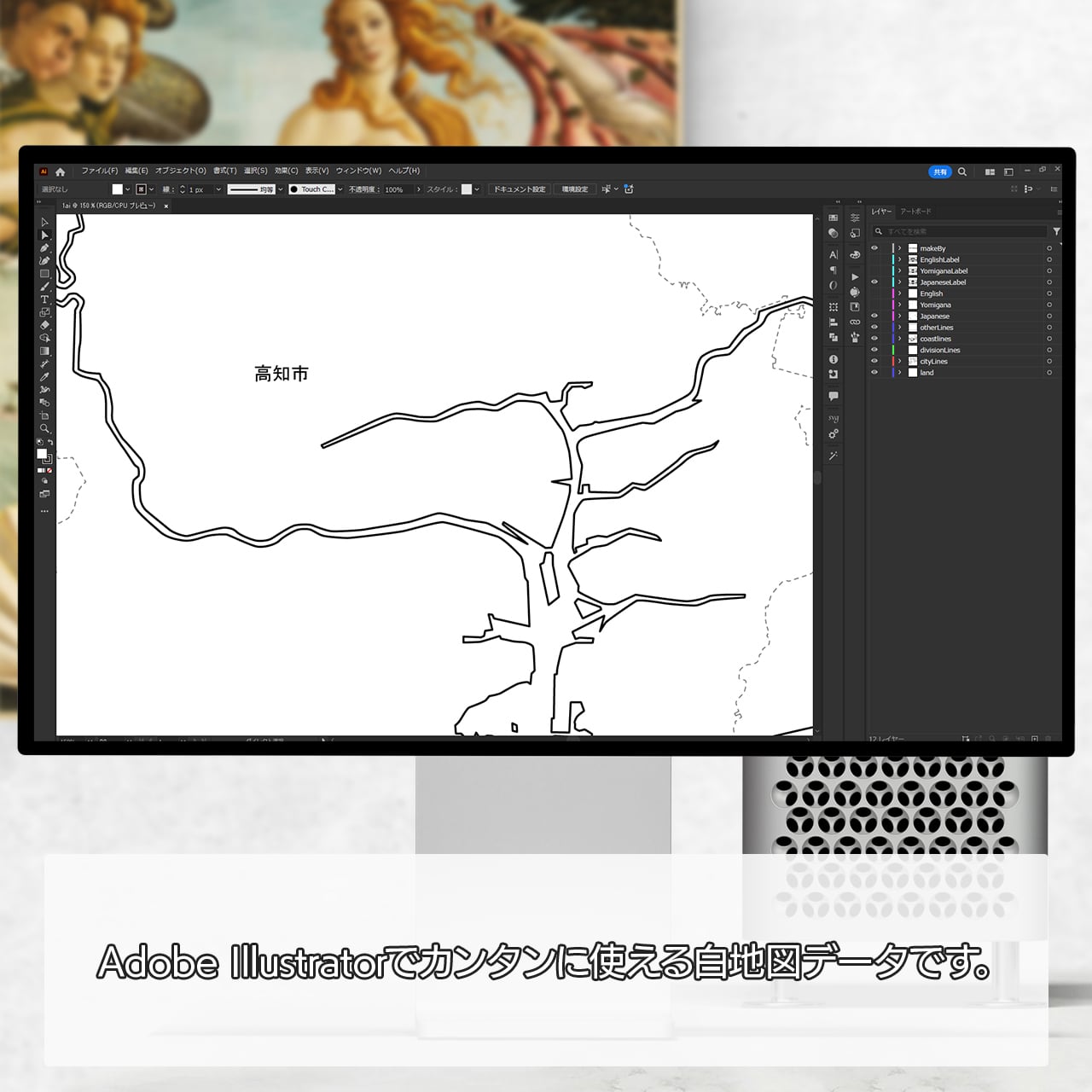
Task: Select the Pen tool
Action: [44, 247]
